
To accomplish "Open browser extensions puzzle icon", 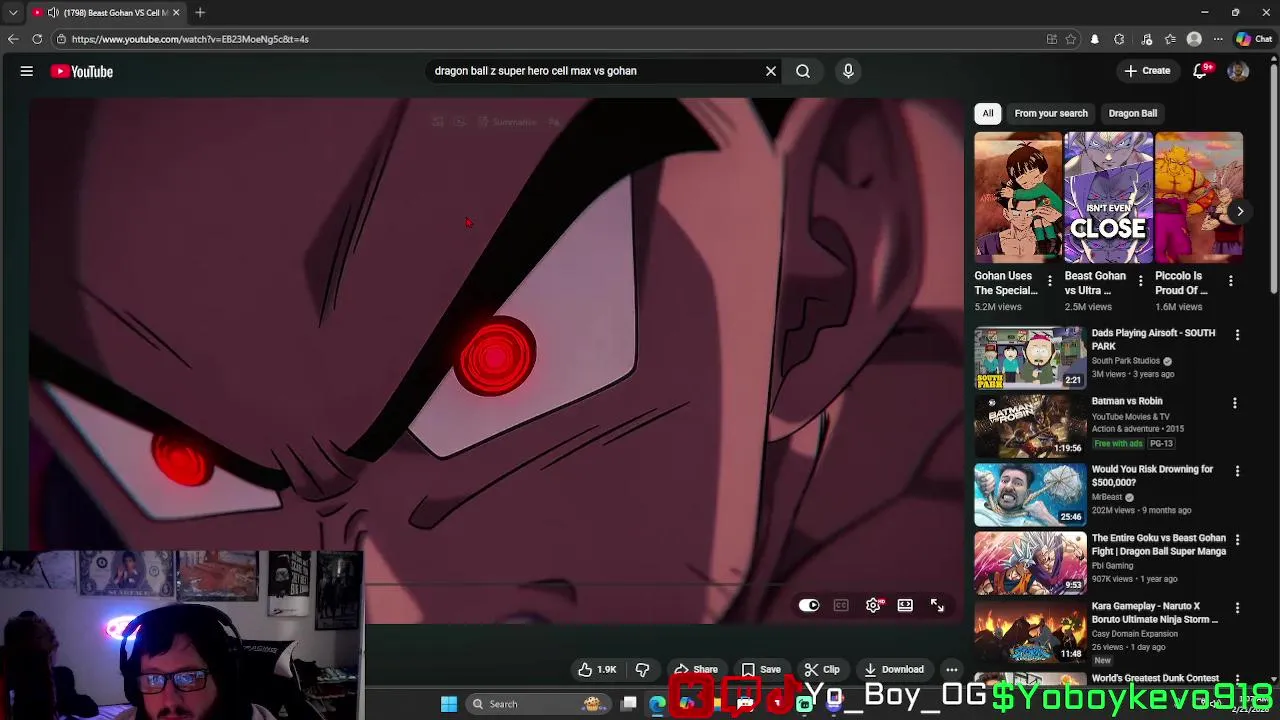I will (1119, 39).
